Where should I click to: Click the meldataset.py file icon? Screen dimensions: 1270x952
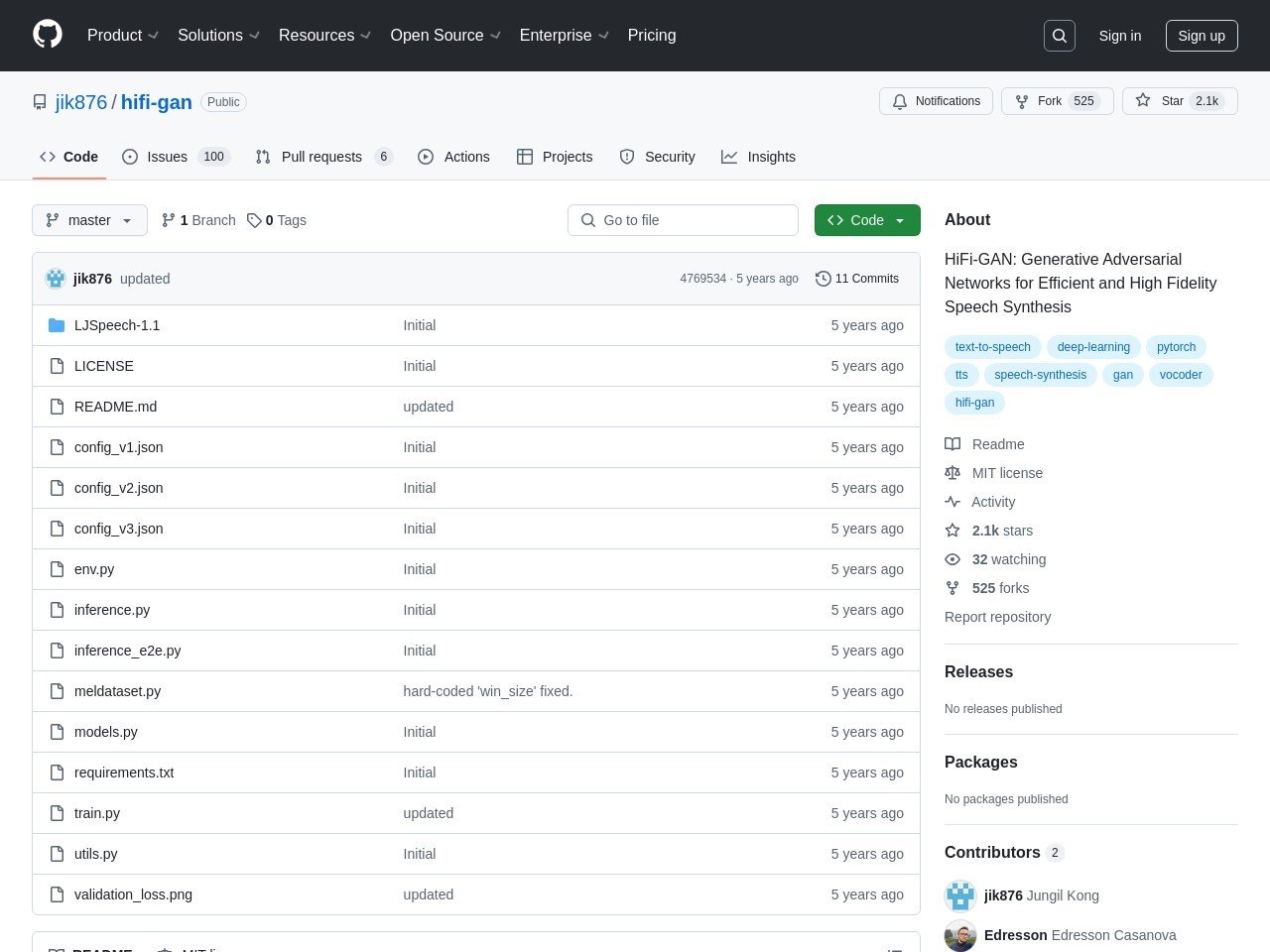pos(57,691)
